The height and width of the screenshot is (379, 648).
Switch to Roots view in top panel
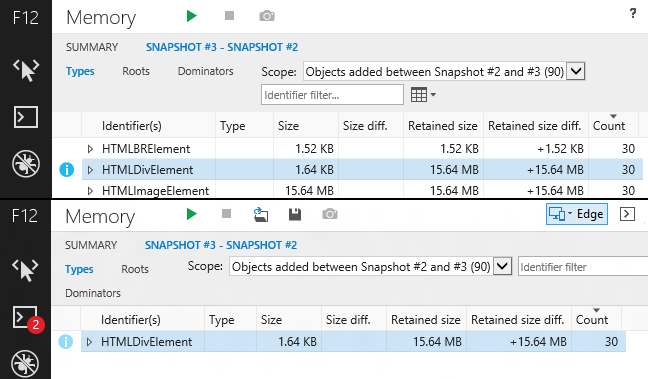136,71
